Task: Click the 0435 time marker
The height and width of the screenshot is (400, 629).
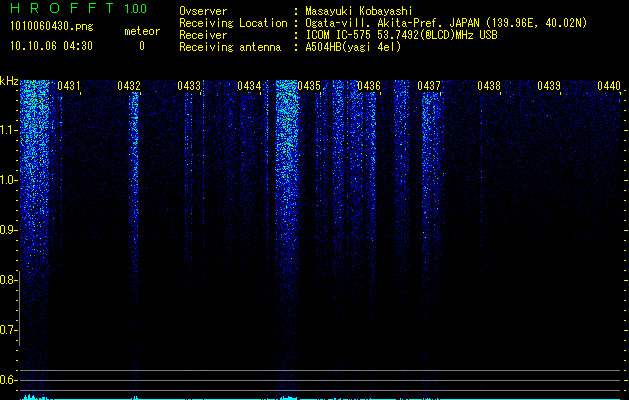Action: point(309,86)
